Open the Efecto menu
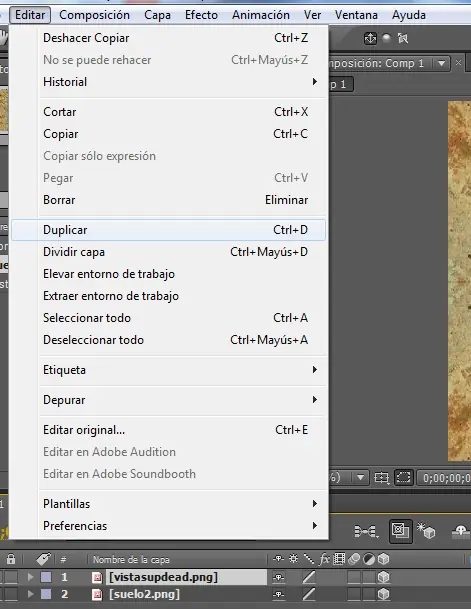The width and height of the screenshot is (471, 609). 201,15
